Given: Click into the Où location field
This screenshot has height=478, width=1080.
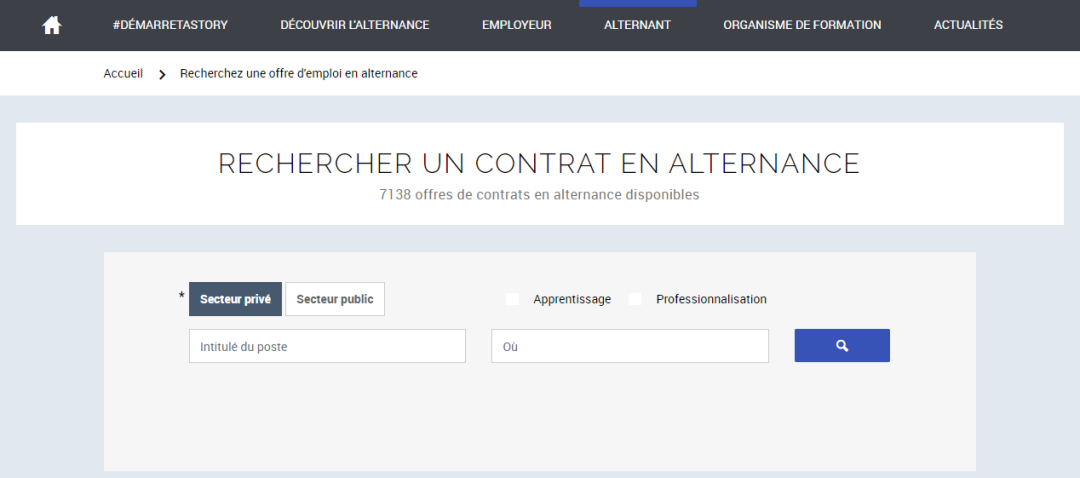Looking at the screenshot, I should [629, 346].
